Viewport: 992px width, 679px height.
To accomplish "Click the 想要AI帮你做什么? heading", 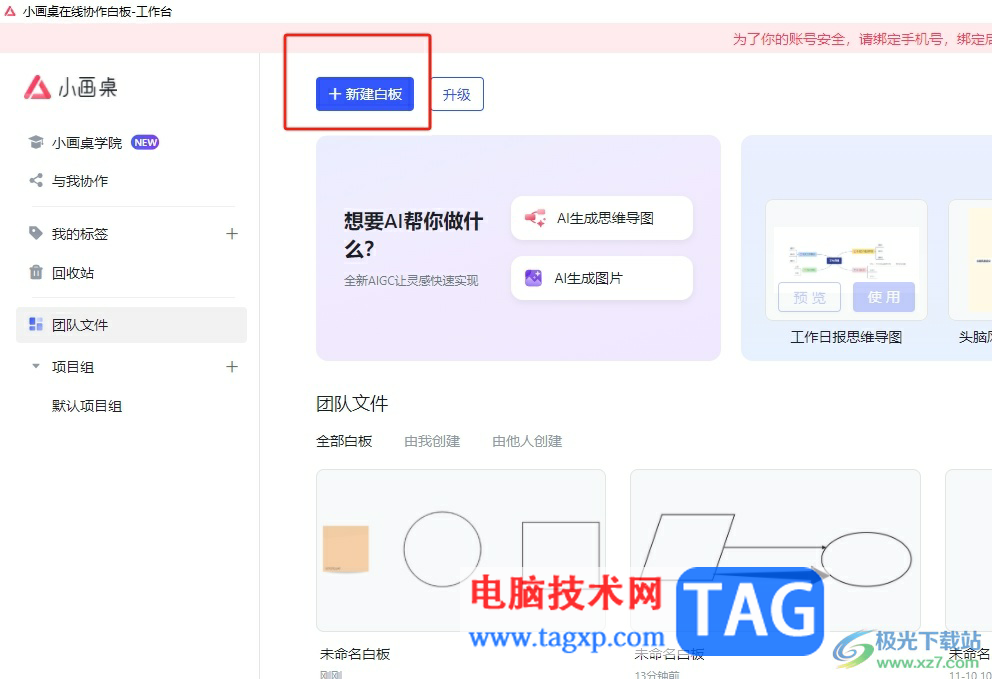I will pos(413,235).
